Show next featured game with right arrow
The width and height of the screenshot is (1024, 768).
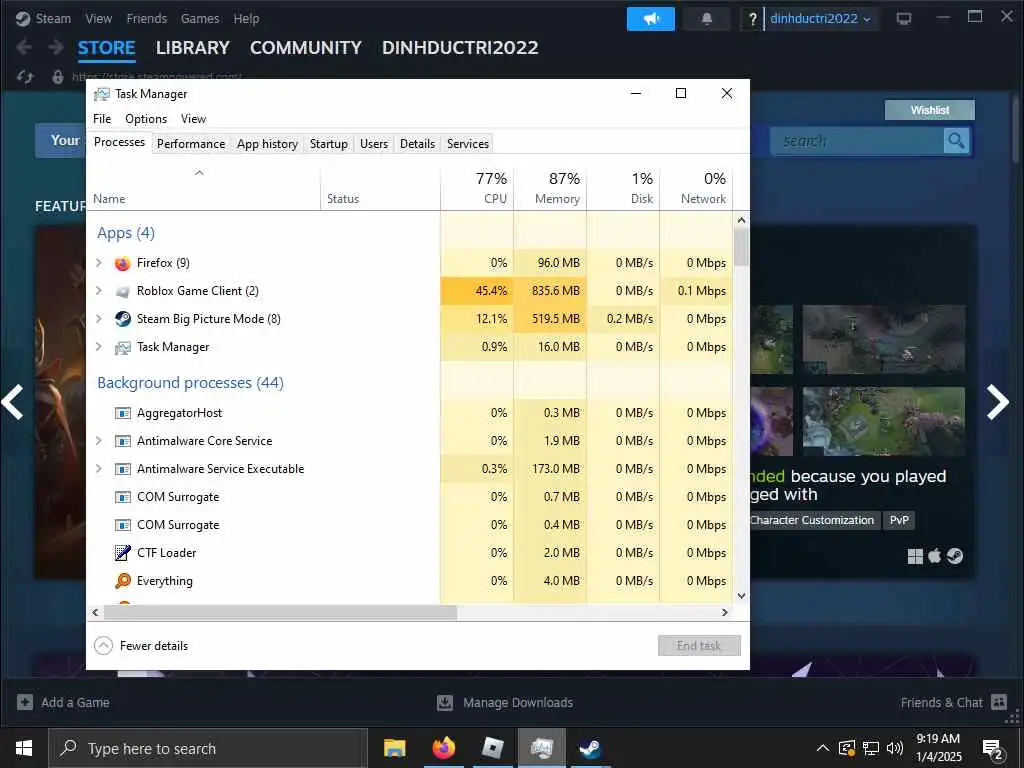click(x=997, y=402)
